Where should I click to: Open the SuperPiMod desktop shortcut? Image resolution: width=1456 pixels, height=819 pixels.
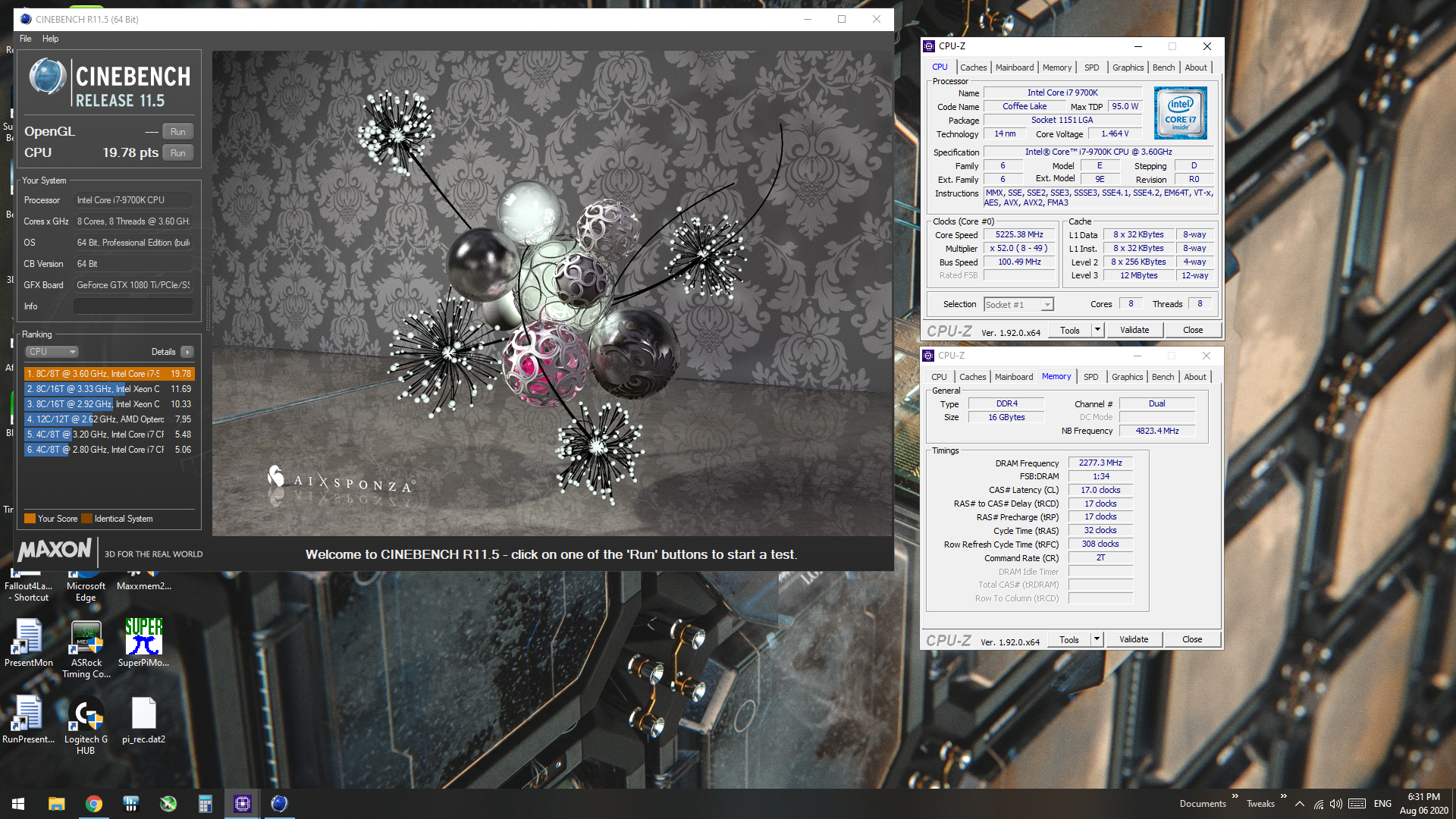point(143,643)
